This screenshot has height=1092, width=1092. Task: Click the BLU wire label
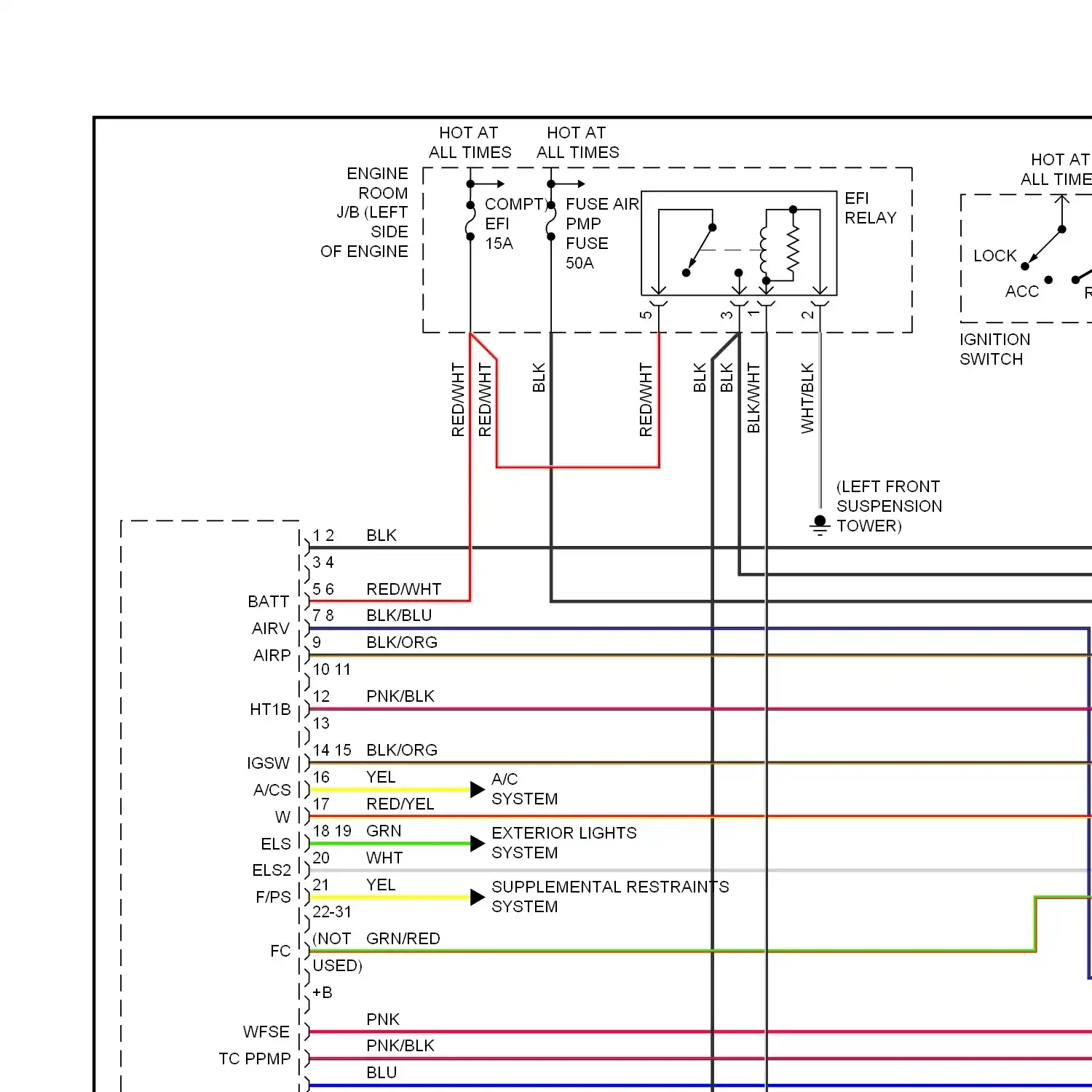pyautogui.click(x=381, y=1072)
